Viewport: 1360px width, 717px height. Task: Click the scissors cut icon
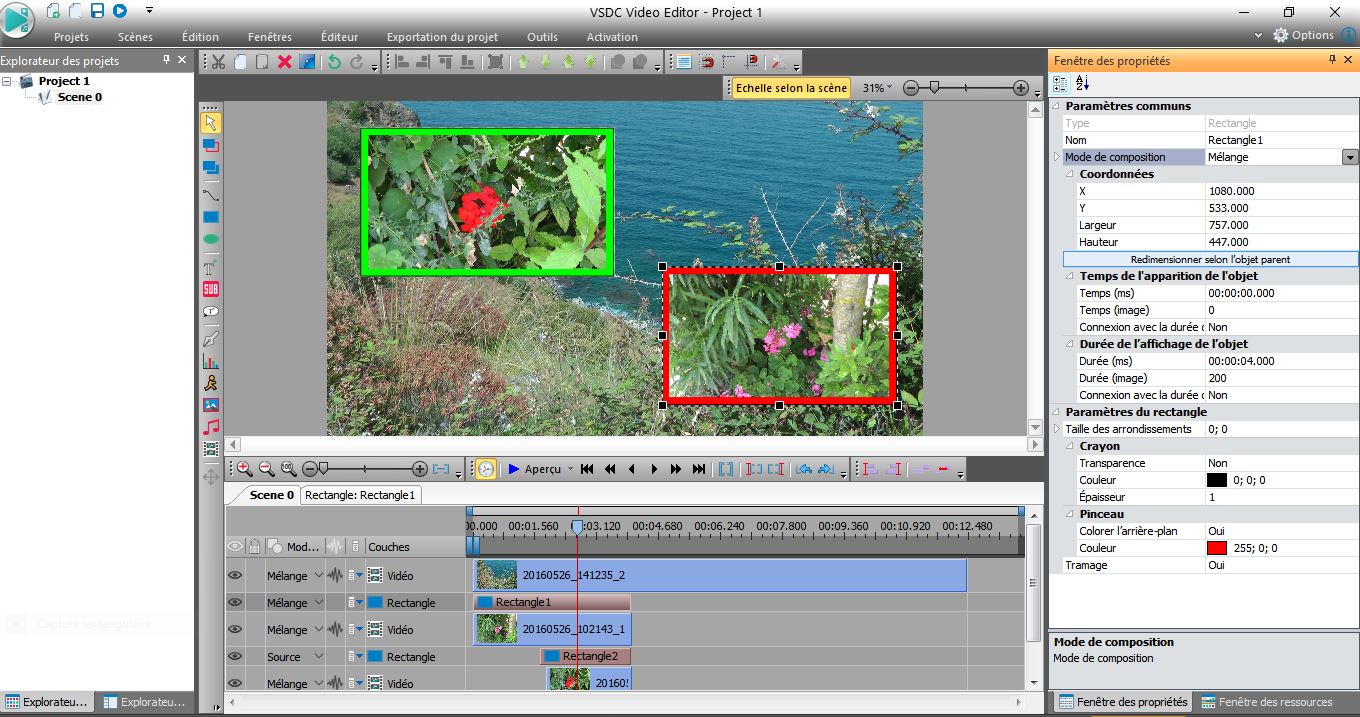(218, 62)
